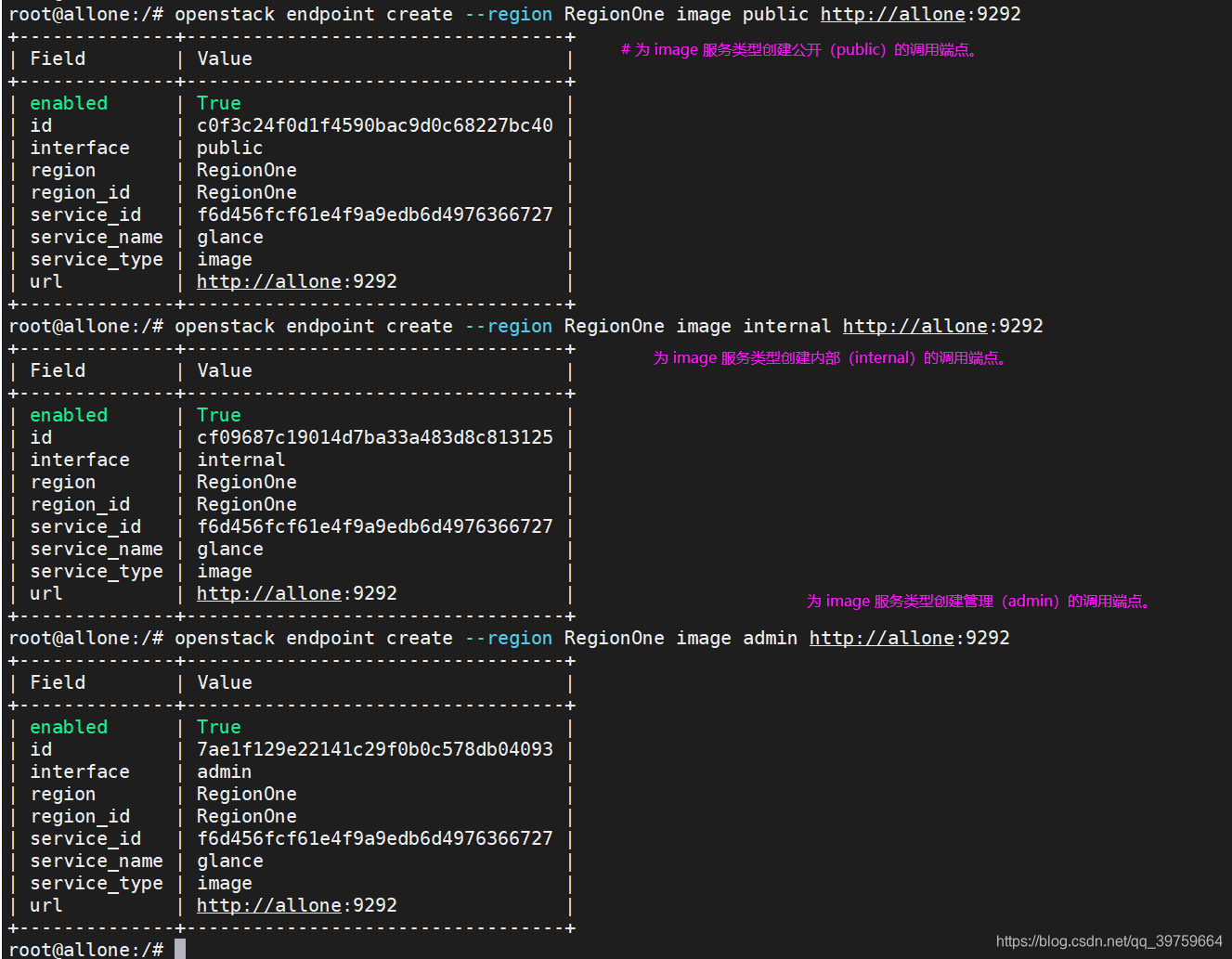
Task: Click 'glance' service_name in the first table
Action: pos(230,238)
